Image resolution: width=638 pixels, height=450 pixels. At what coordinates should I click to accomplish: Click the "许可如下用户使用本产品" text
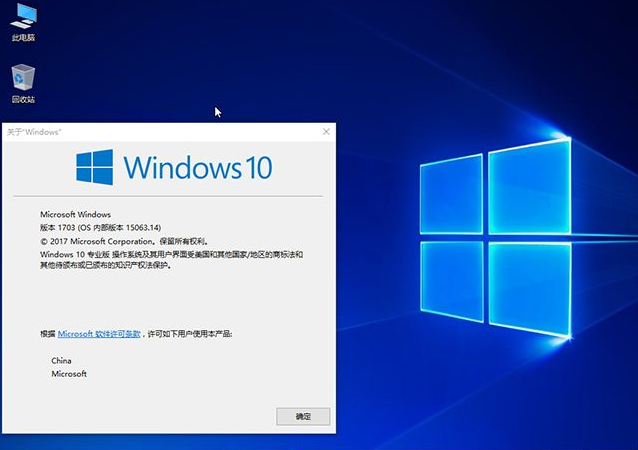tap(190, 334)
